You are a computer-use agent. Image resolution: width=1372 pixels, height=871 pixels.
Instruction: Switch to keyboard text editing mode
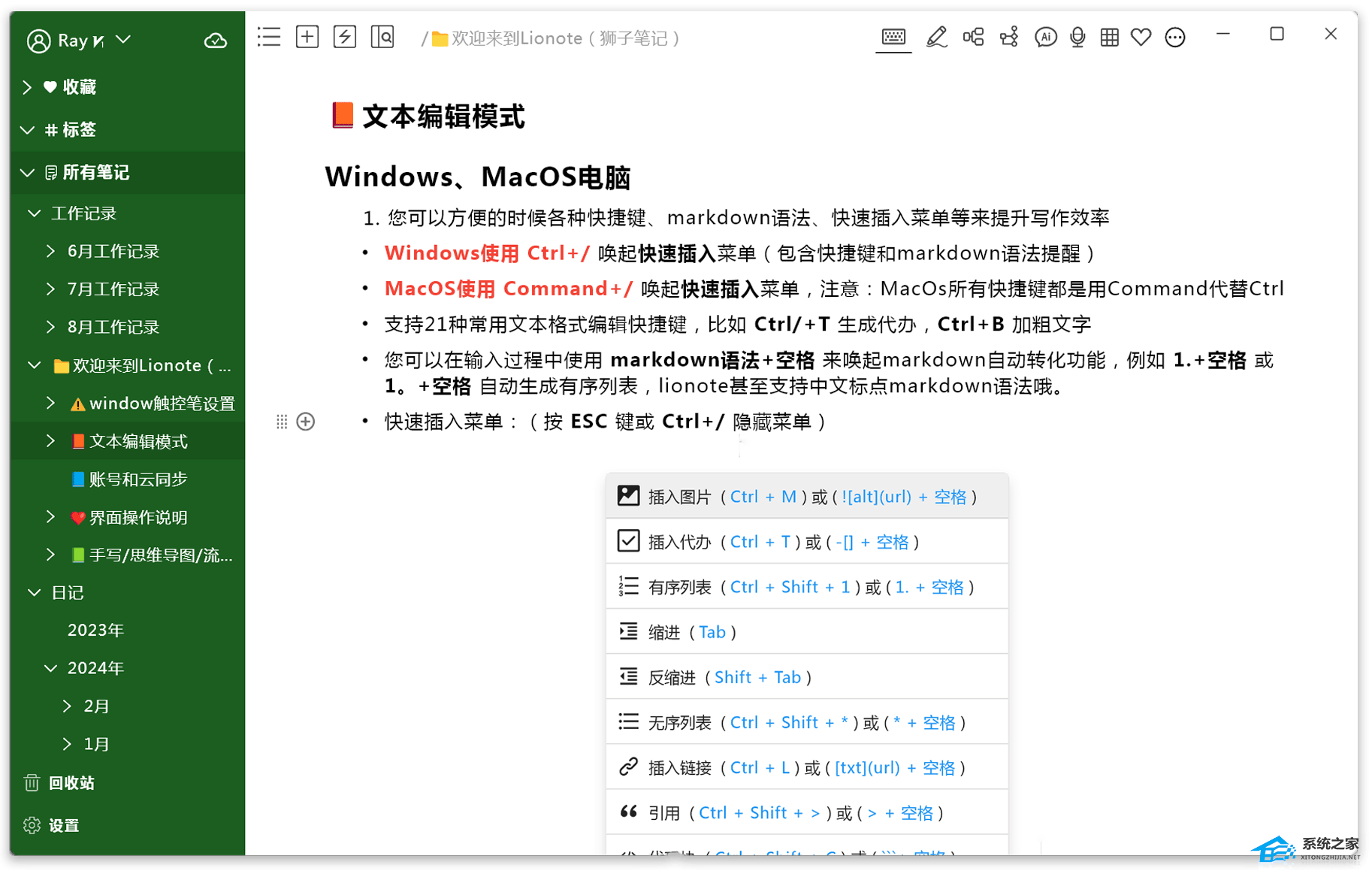coord(893,37)
